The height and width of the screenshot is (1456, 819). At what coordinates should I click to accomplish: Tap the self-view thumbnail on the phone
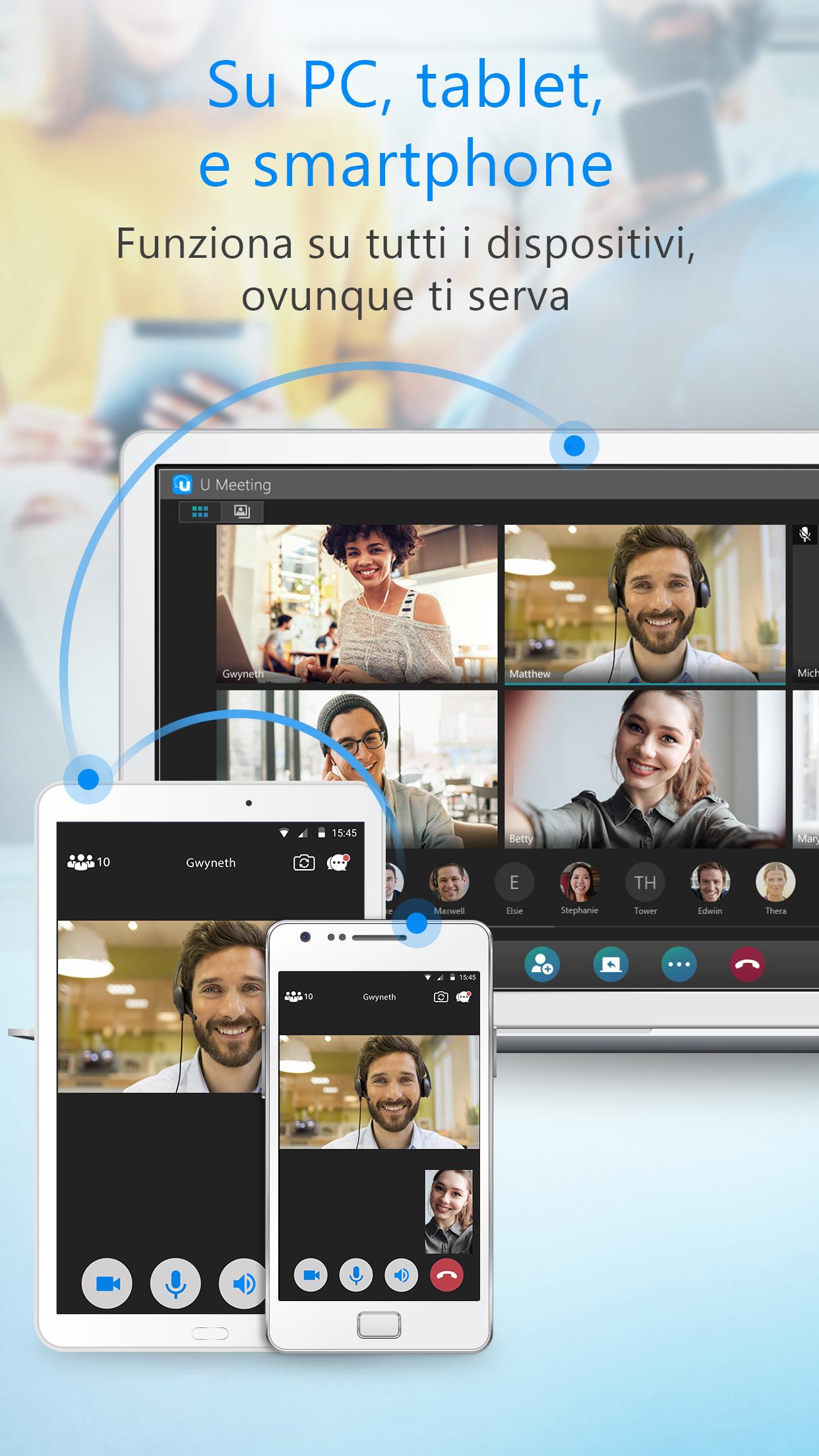448,1211
